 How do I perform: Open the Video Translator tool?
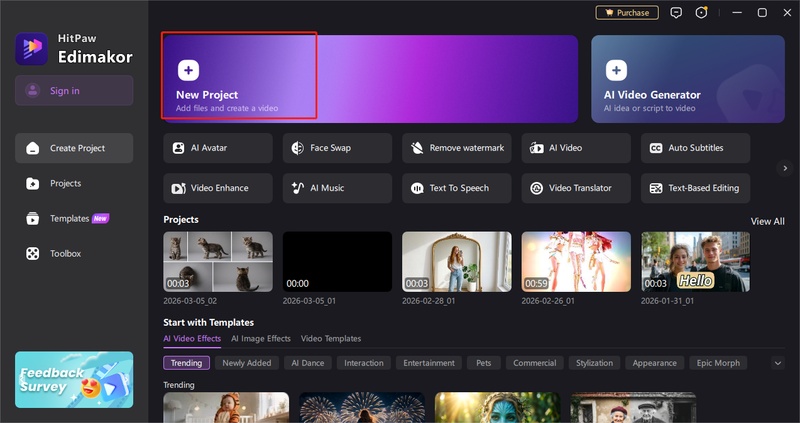576,188
